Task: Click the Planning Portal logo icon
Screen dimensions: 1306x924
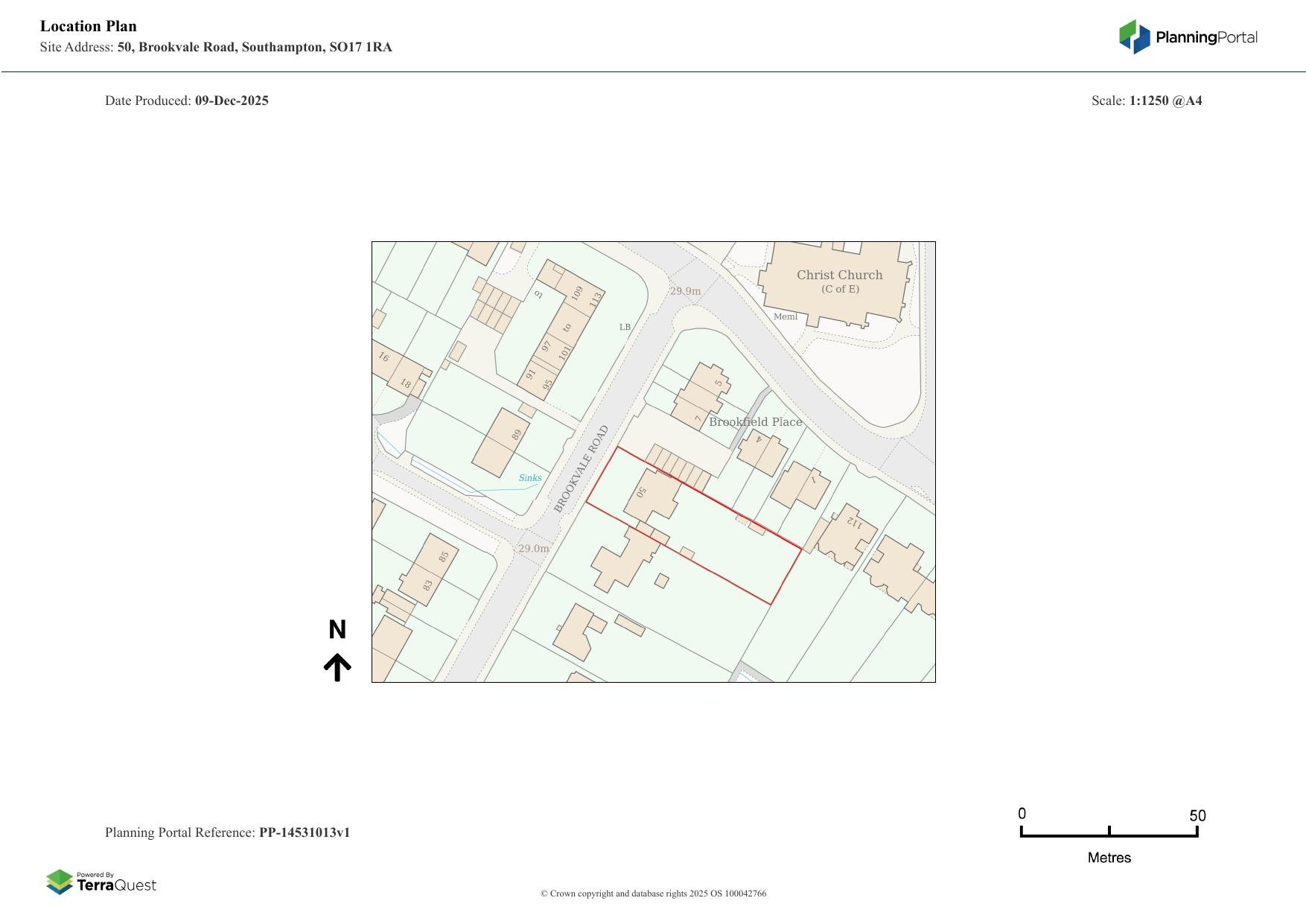Action: 1134,37
